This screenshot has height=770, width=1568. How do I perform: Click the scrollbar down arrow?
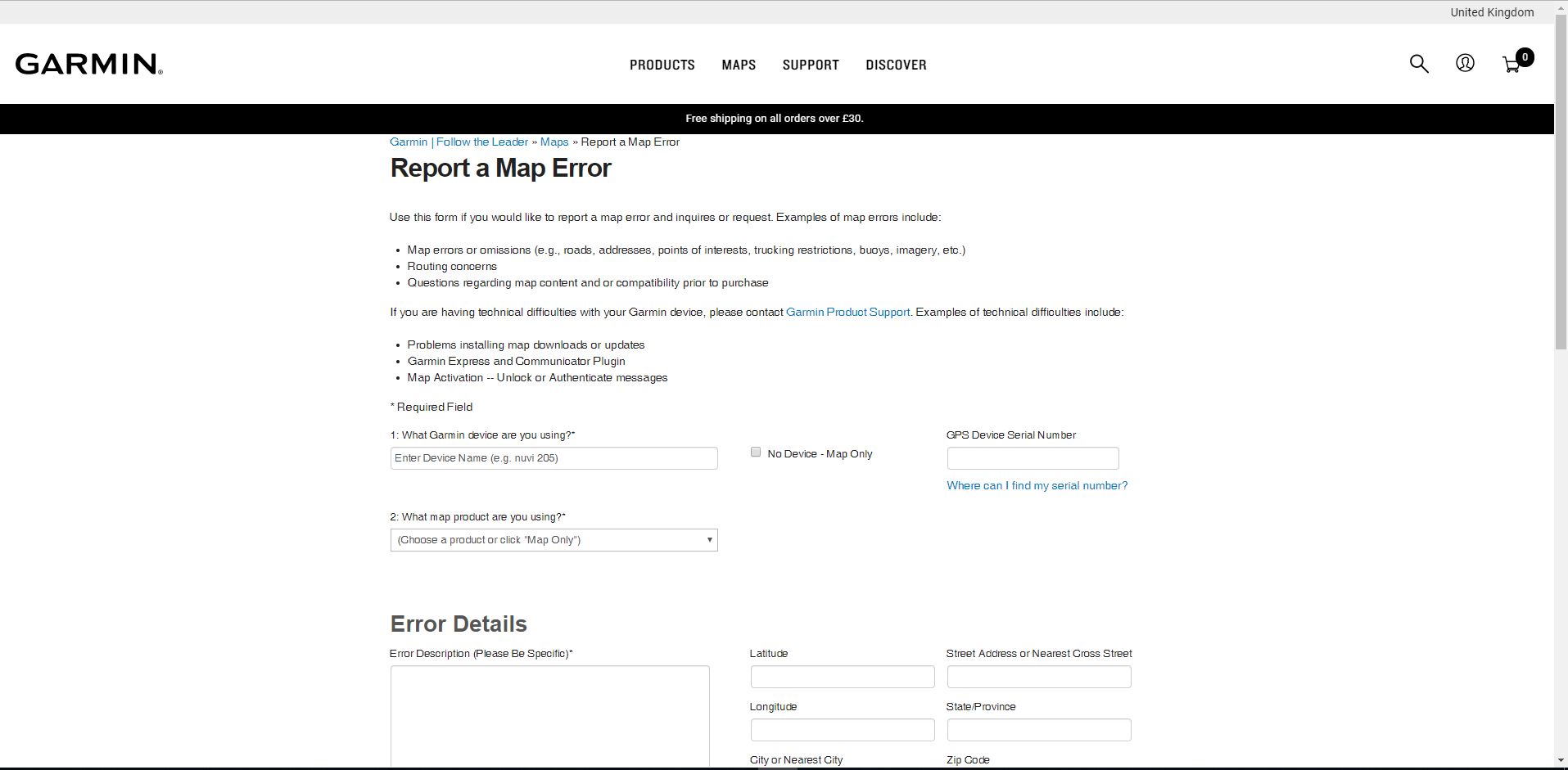point(1561,762)
